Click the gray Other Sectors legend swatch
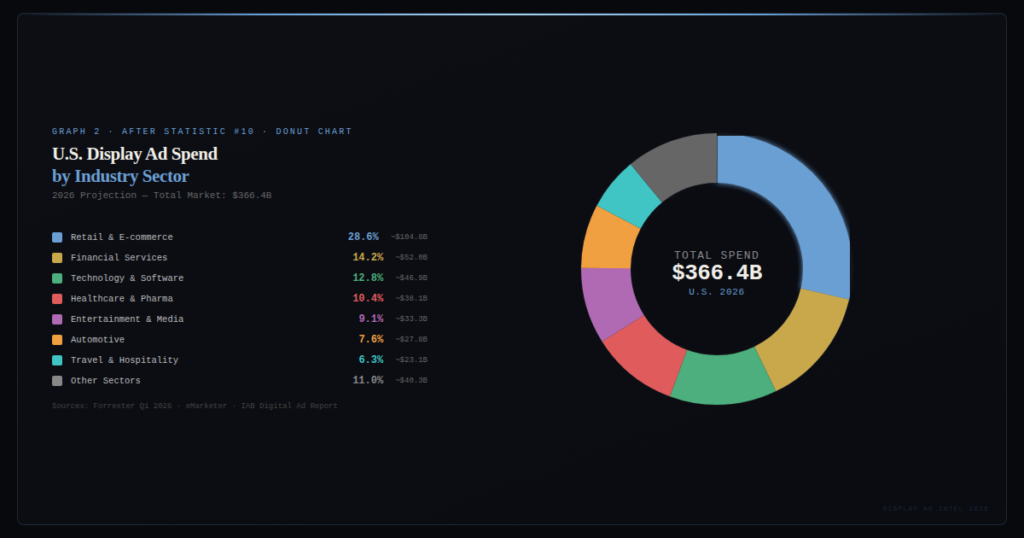Screen dimensions: 1024x538 point(57,381)
